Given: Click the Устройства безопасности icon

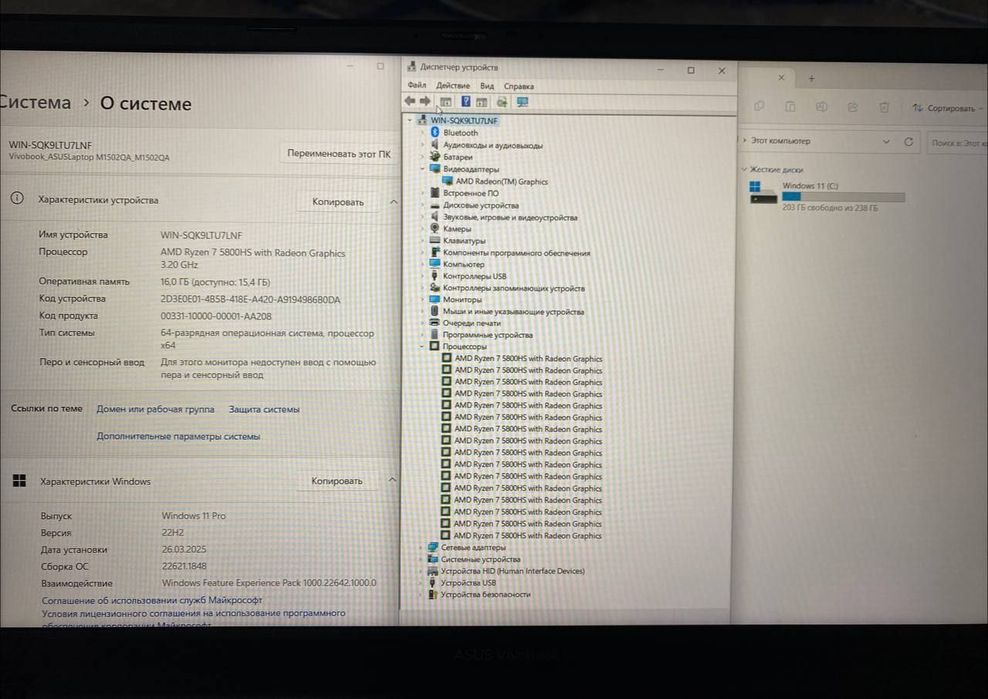Looking at the screenshot, I should (x=432, y=594).
